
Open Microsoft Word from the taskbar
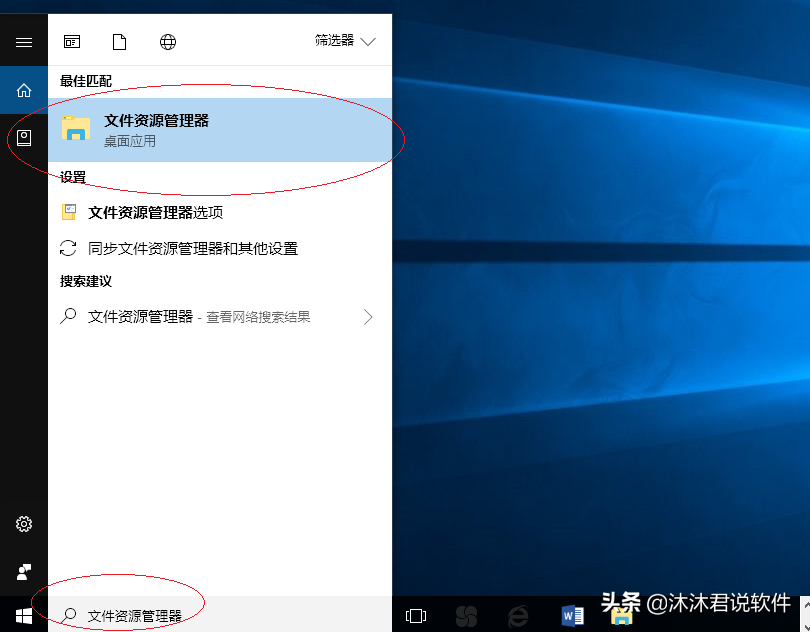click(x=571, y=615)
